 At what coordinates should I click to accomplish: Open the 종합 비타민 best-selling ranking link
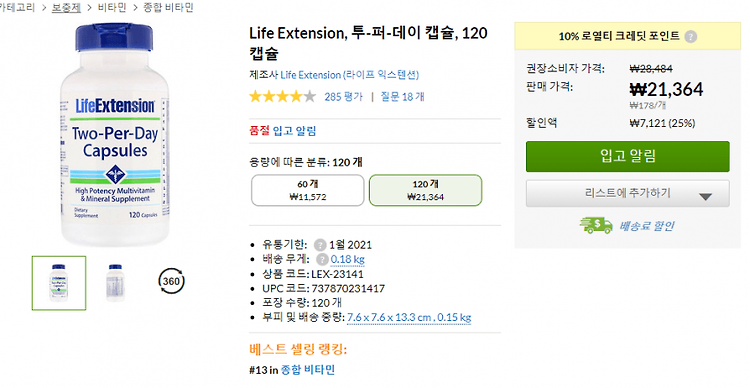pos(308,370)
